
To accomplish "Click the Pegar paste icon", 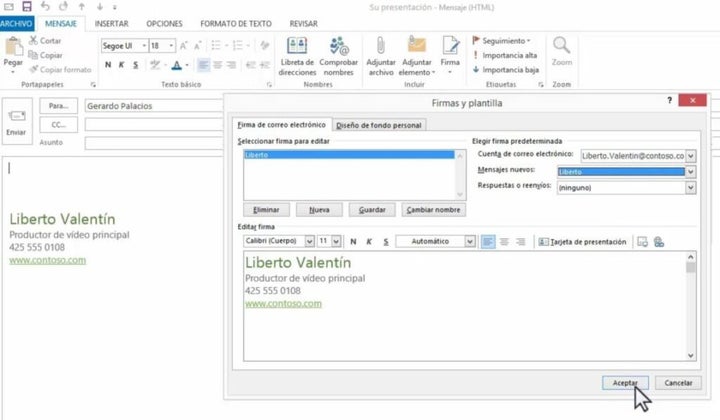I will pos(13,50).
